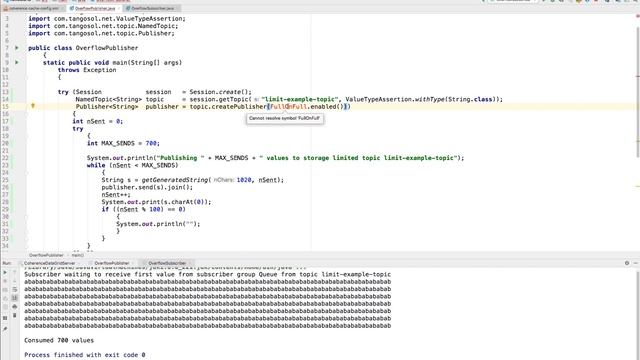Rerun the program in Run panel
640x360 pixels.
(x=5, y=272)
